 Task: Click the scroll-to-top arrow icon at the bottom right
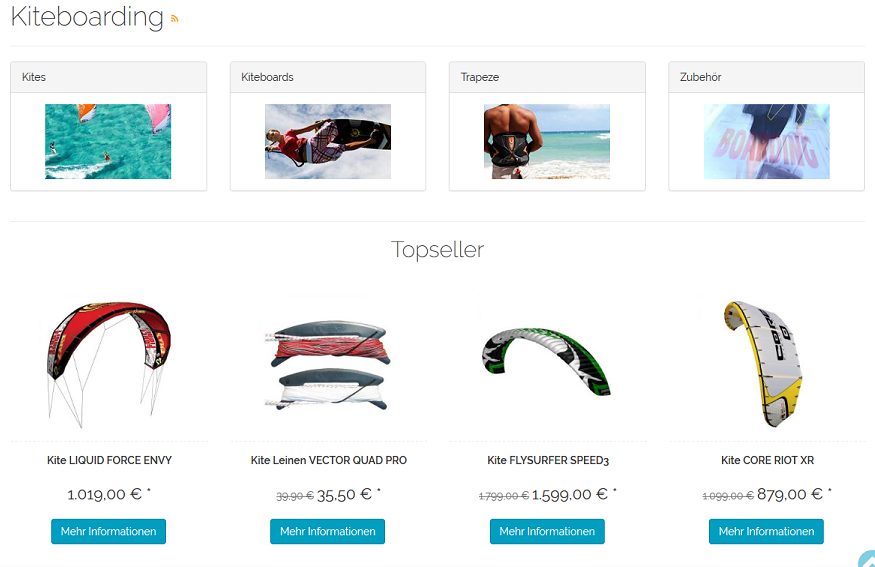tap(867, 558)
